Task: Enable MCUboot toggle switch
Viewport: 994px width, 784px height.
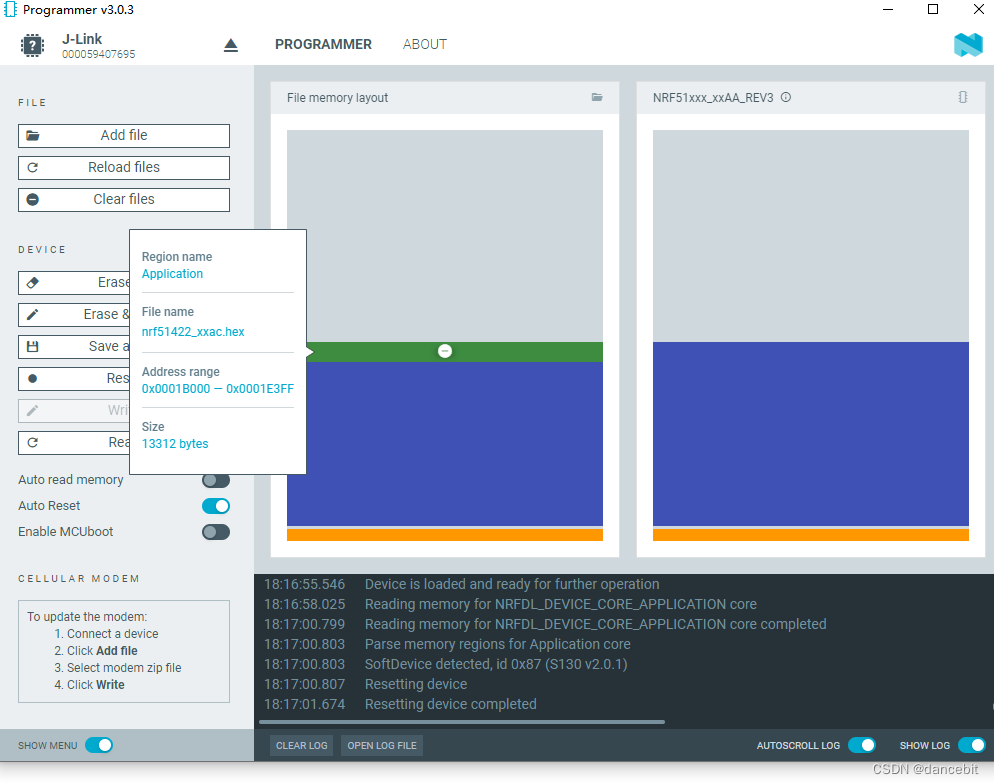Action: (215, 532)
